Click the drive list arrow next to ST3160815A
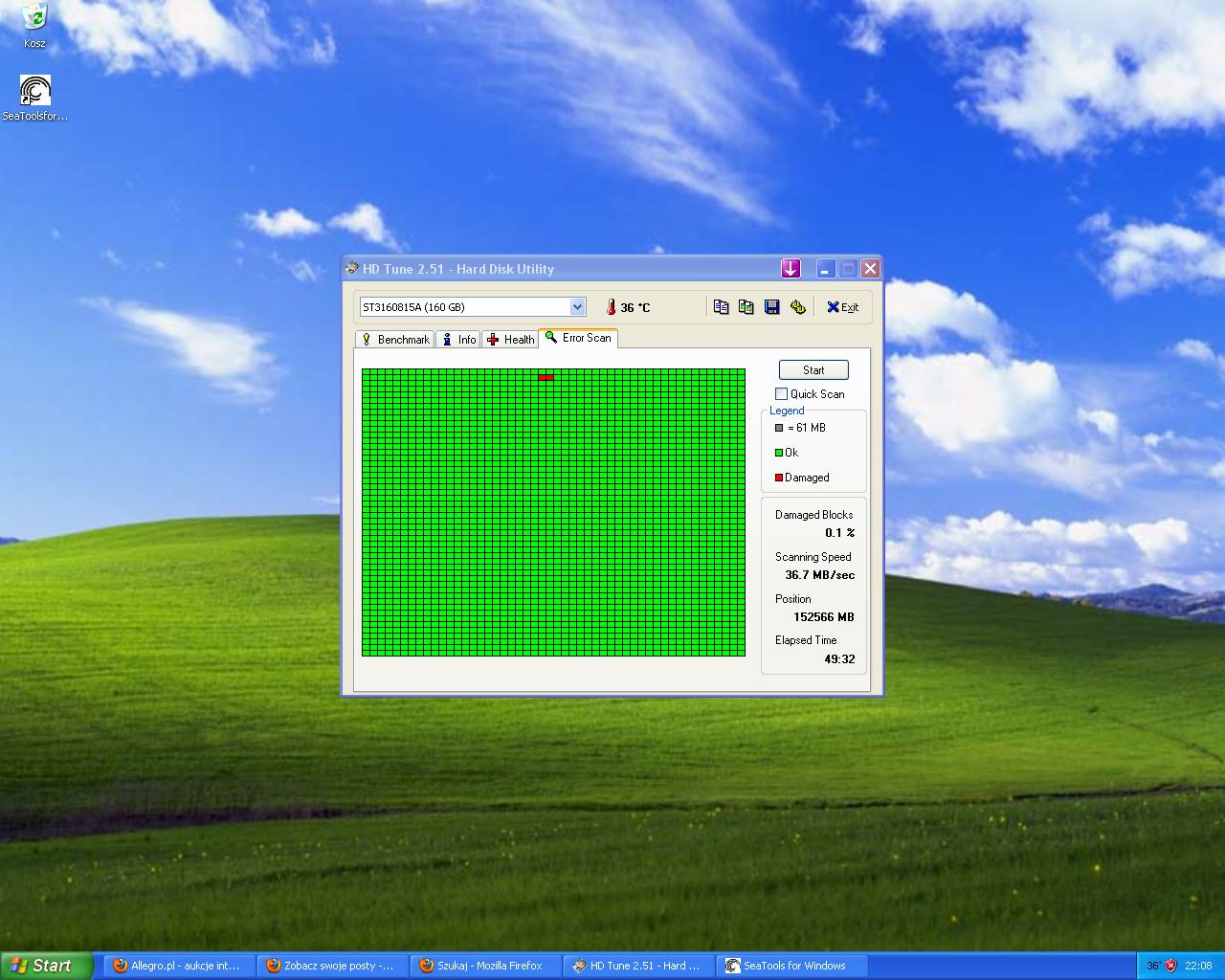This screenshot has width=1225, height=980. point(577,306)
